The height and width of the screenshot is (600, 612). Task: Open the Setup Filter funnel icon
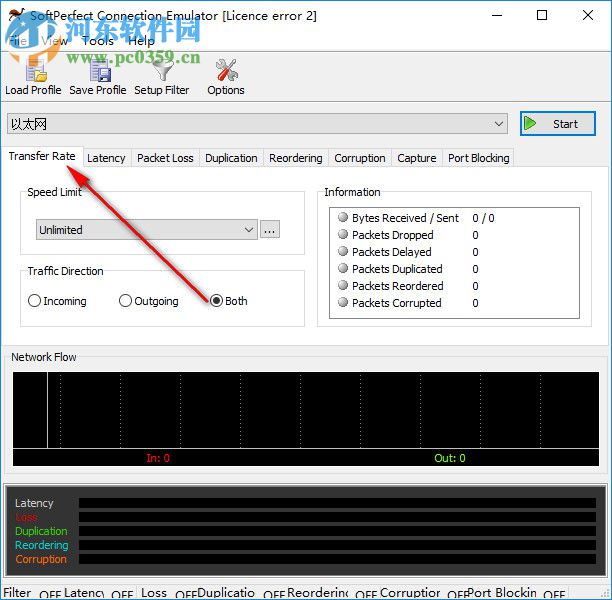click(163, 70)
